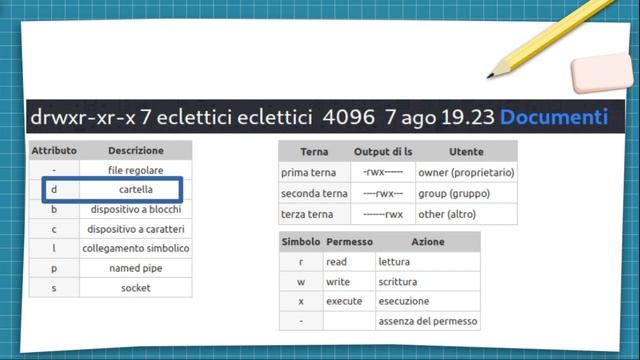Select the 'b' attribute cell
This screenshot has width=640, height=360.
(x=54, y=209)
